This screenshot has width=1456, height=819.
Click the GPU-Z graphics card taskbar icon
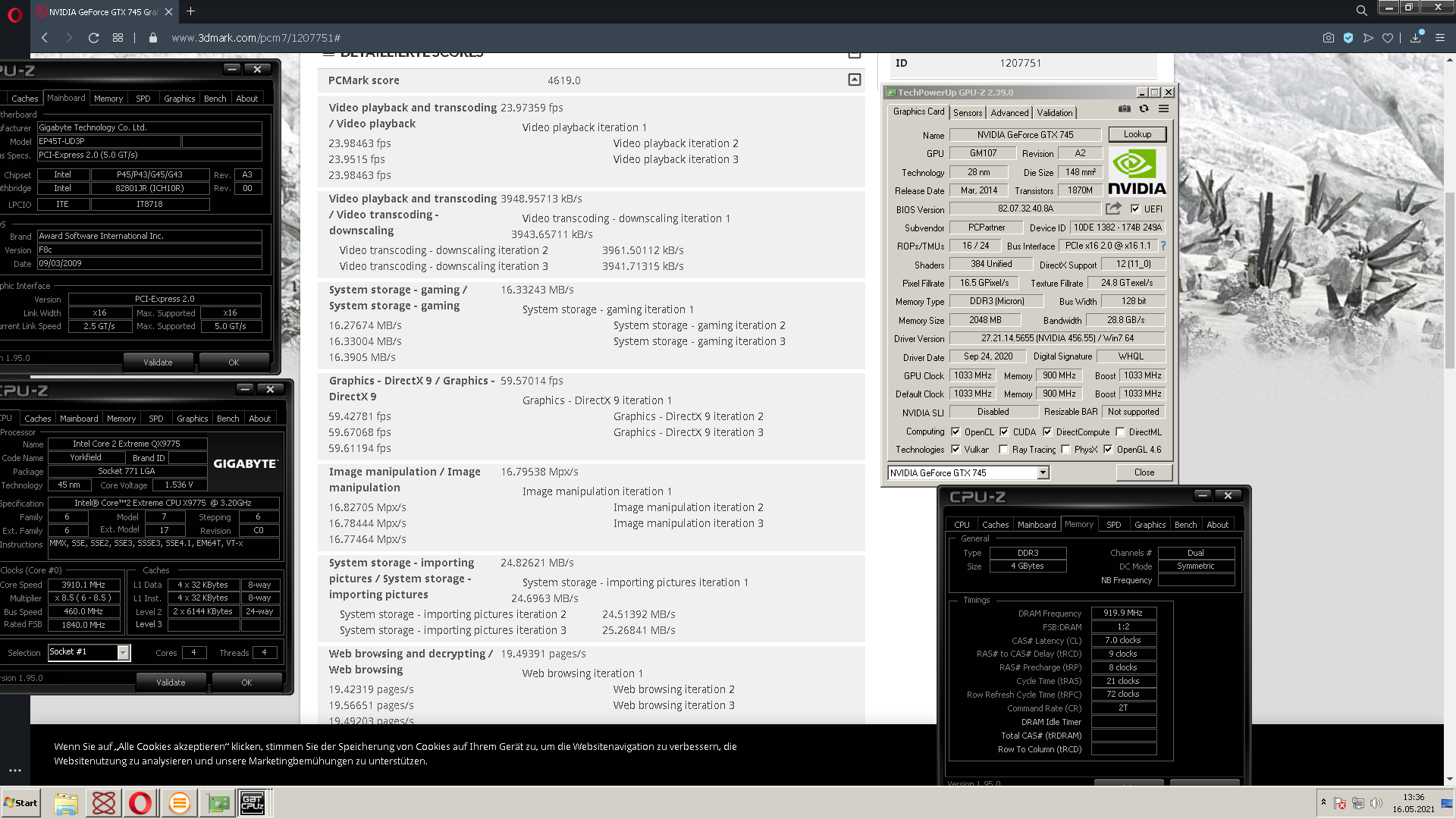(x=218, y=803)
